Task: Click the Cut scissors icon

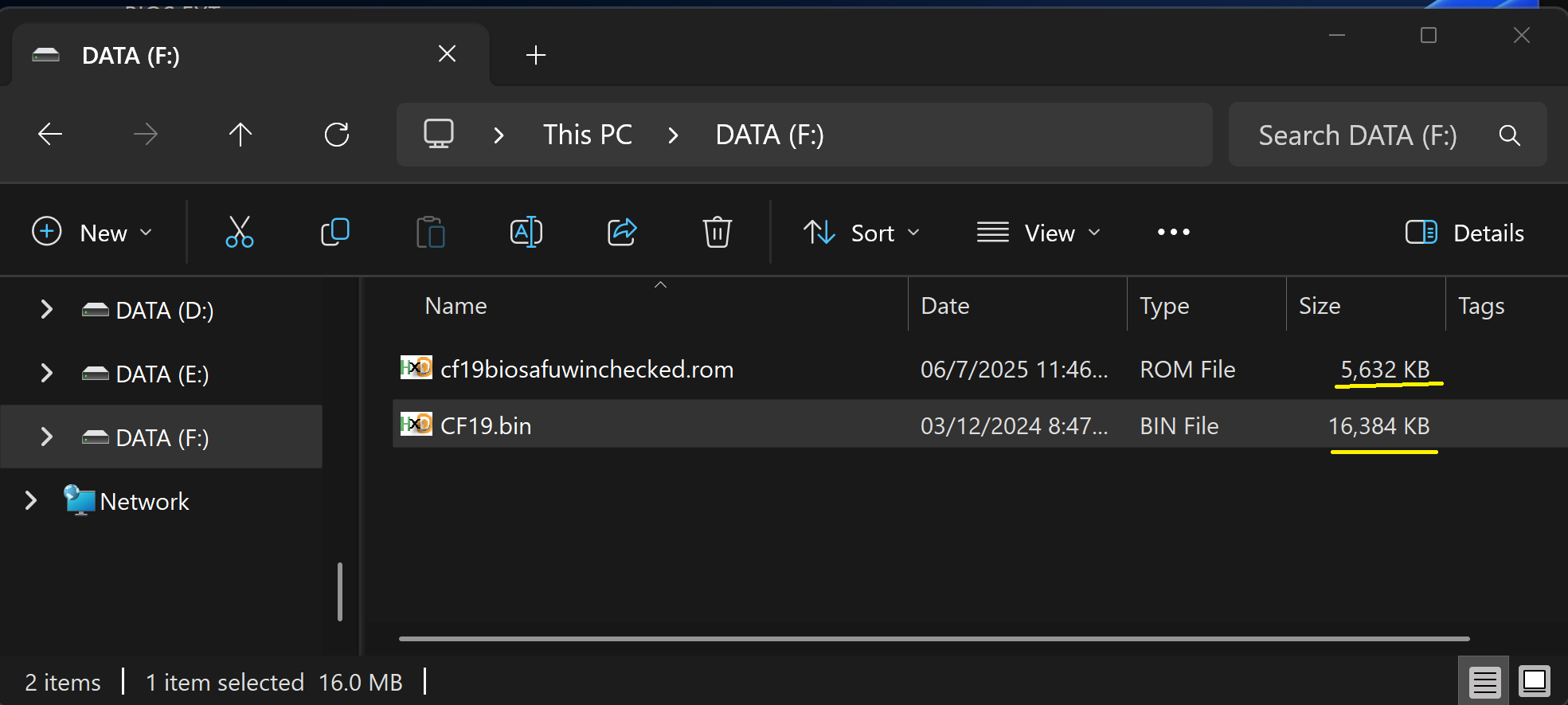Action: tap(239, 233)
